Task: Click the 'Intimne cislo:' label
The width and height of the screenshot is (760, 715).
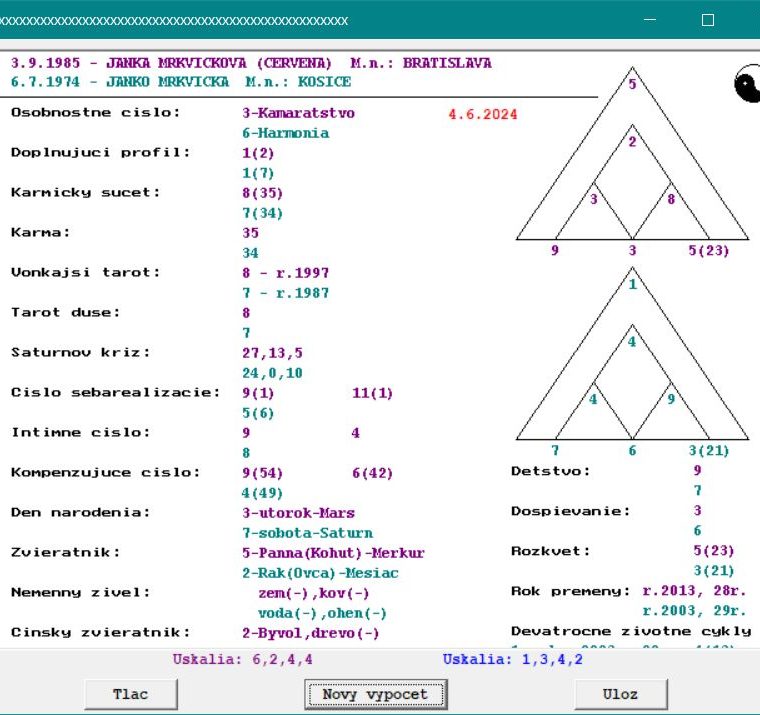Action: tap(80, 432)
